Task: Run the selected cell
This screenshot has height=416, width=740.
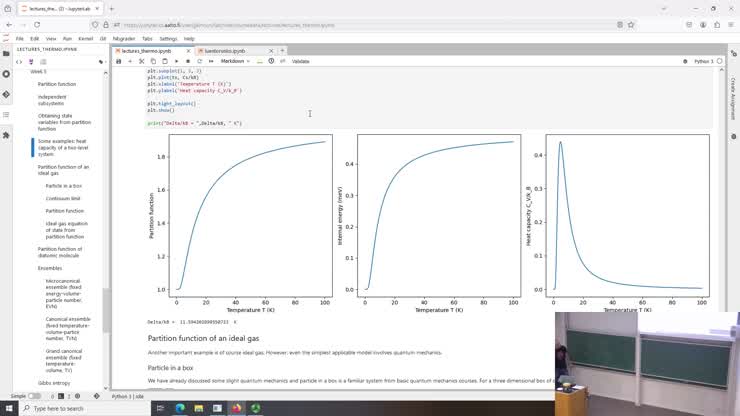Action: click(x=177, y=61)
